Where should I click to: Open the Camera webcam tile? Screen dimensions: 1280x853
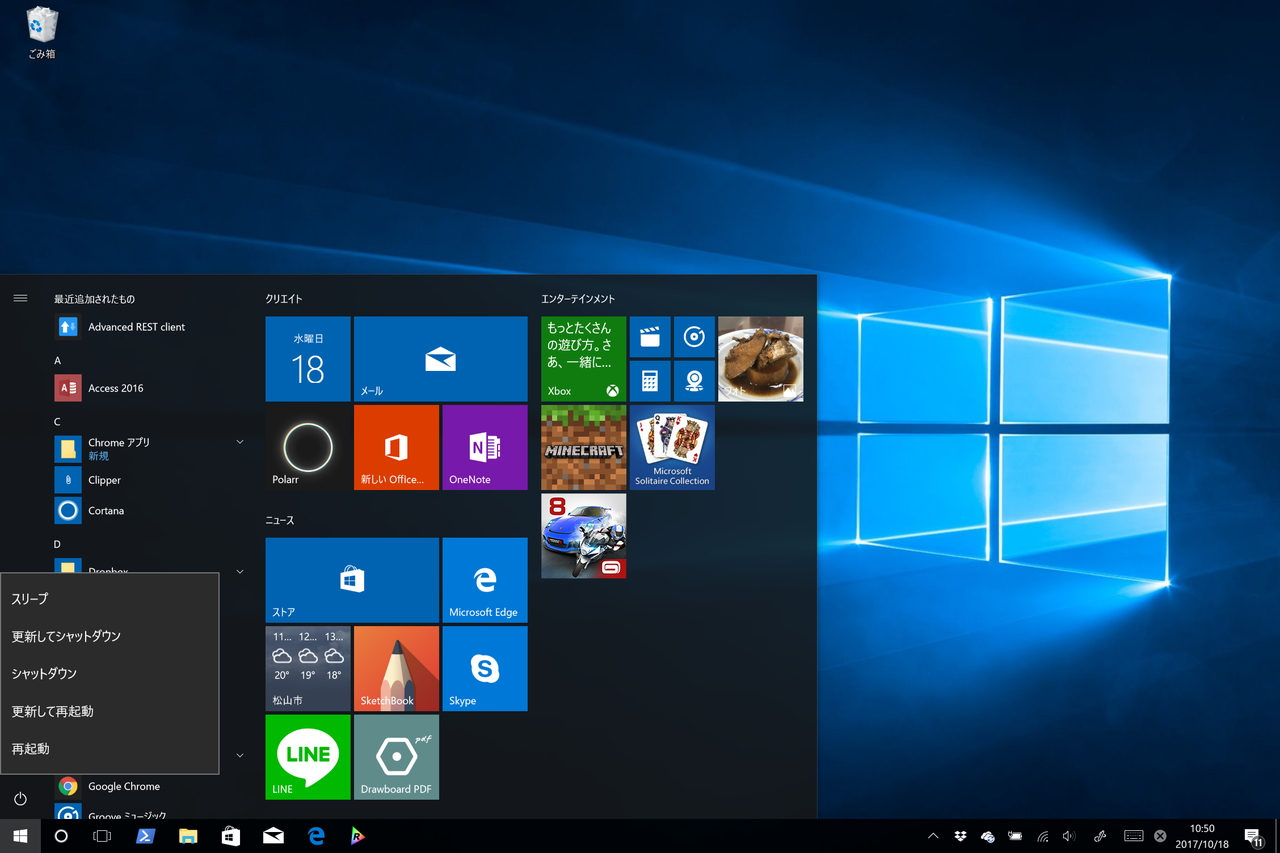694,381
